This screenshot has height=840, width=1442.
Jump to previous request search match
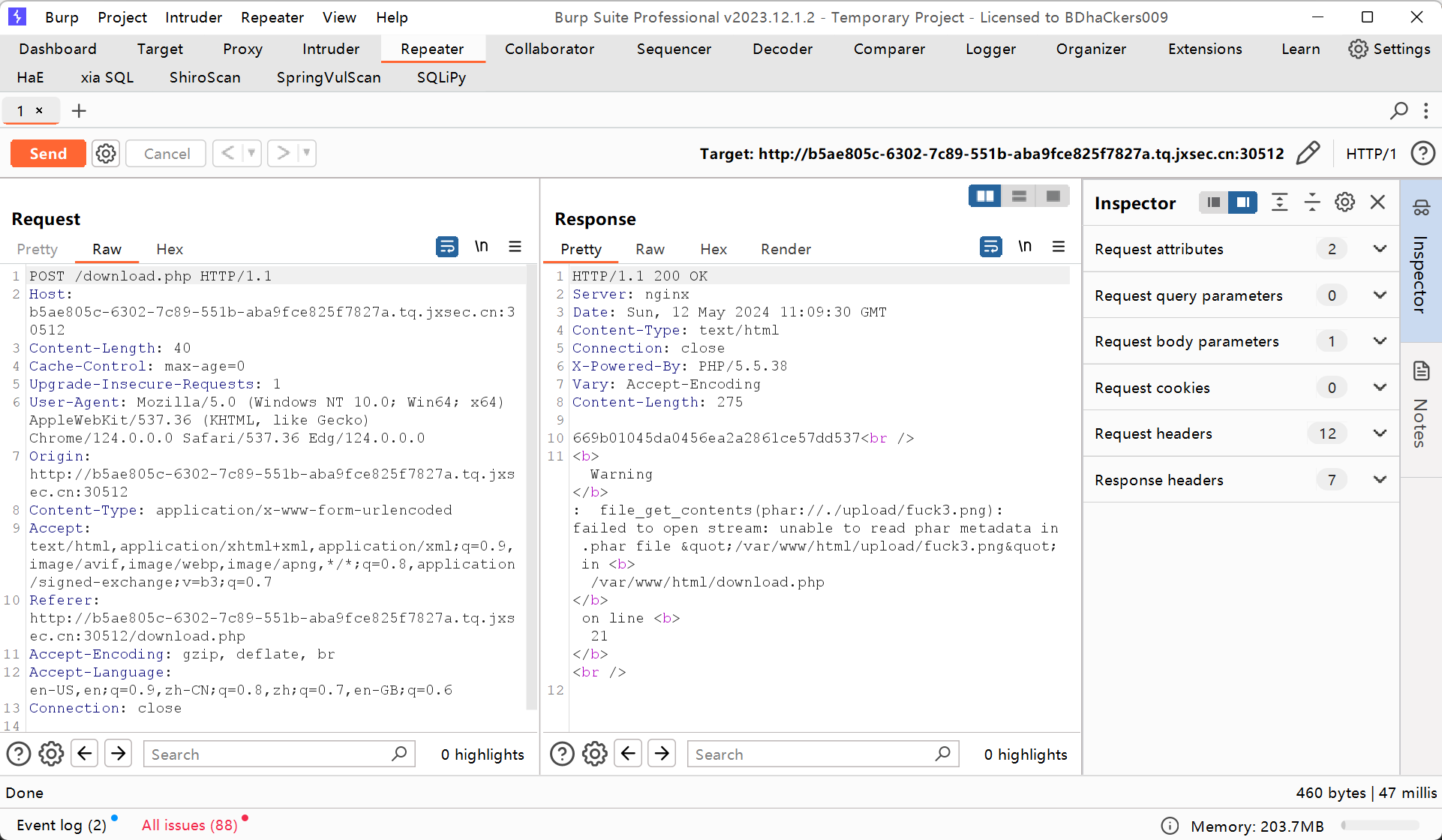85,753
